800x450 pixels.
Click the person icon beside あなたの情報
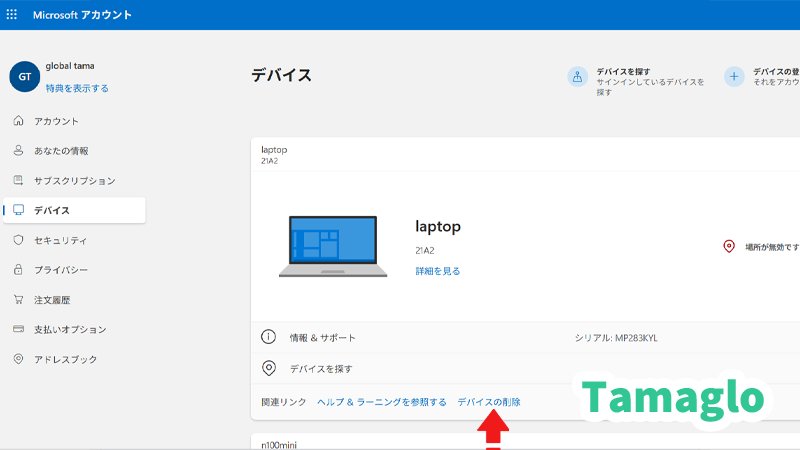tap(18, 151)
